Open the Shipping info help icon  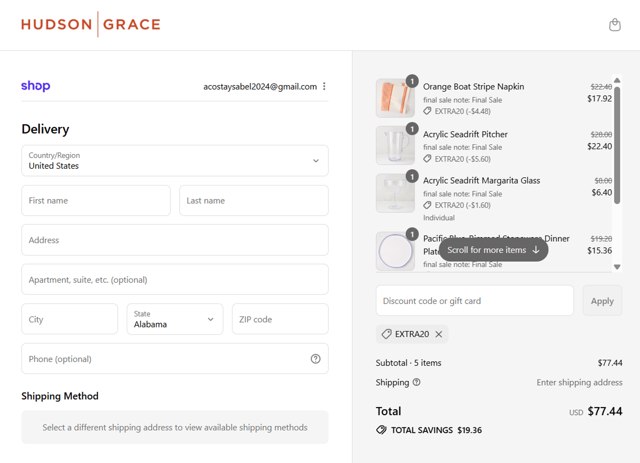[416, 382]
